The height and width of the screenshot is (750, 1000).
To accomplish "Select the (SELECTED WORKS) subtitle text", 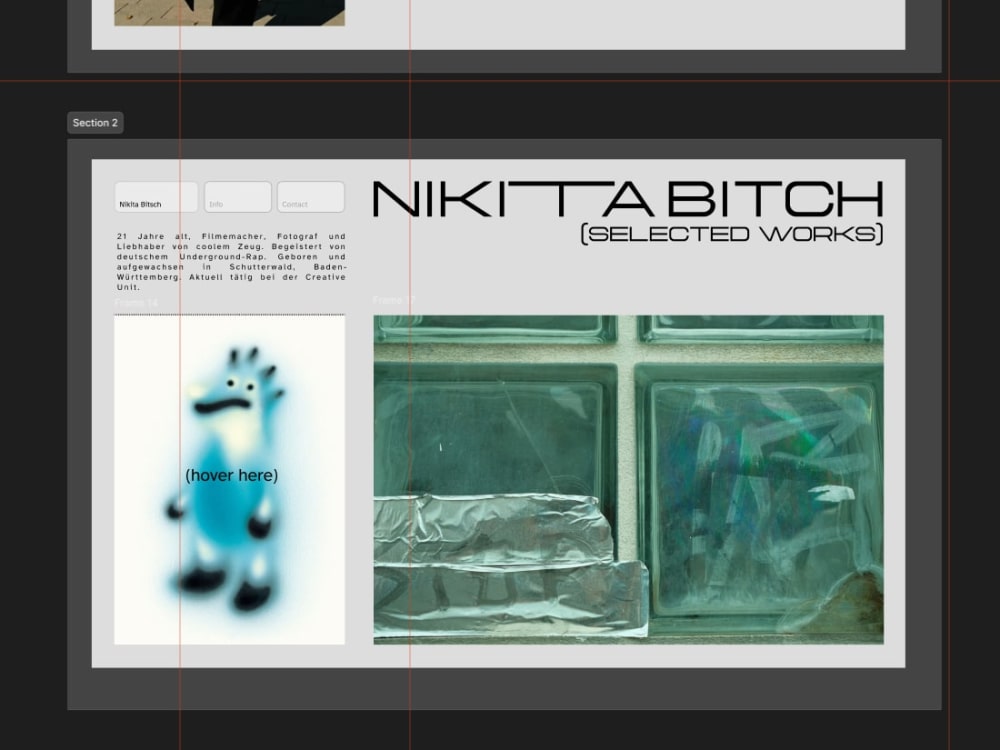I will [732, 233].
